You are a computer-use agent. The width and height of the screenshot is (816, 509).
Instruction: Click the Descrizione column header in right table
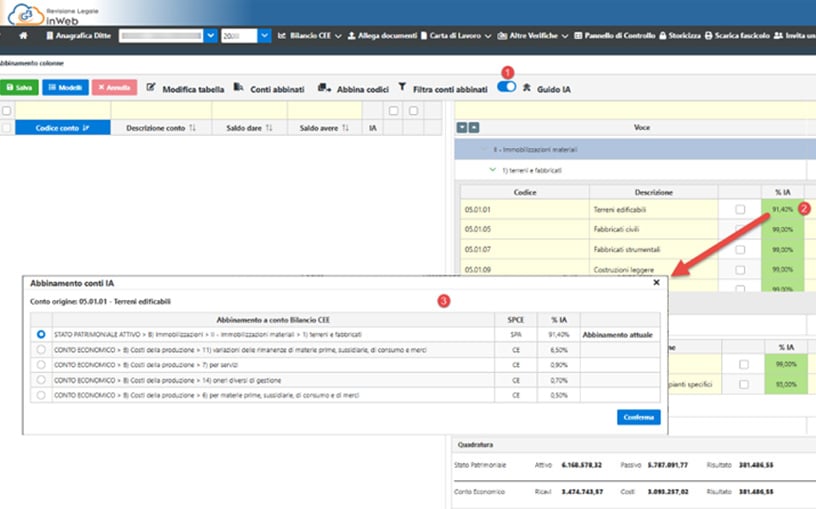[654, 192]
